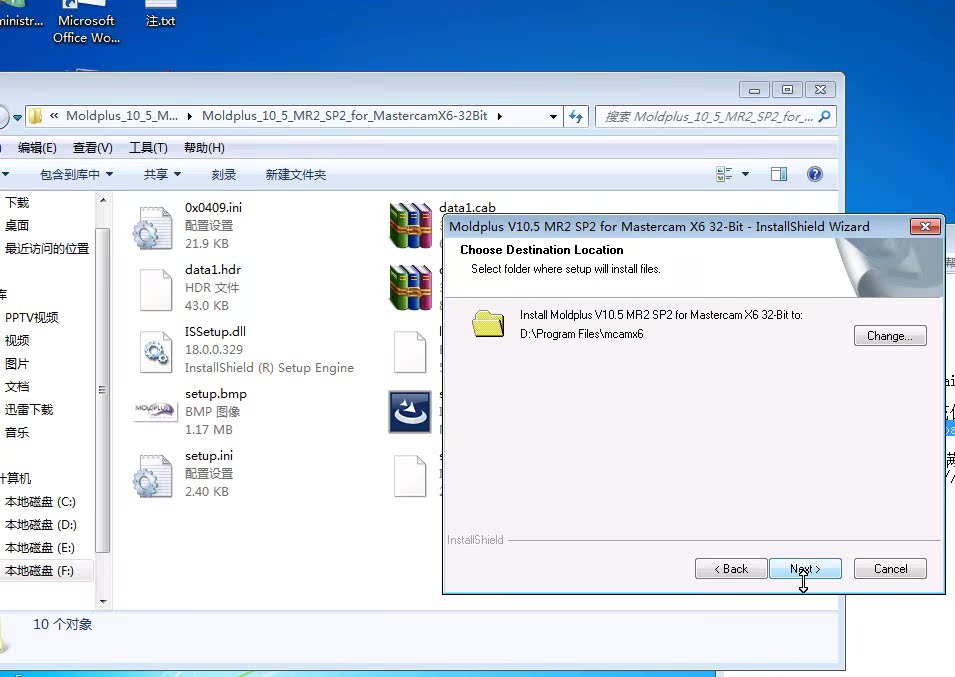Select 视频 library in navigation pane
The image size is (955, 677).
click(x=17, y=340)
